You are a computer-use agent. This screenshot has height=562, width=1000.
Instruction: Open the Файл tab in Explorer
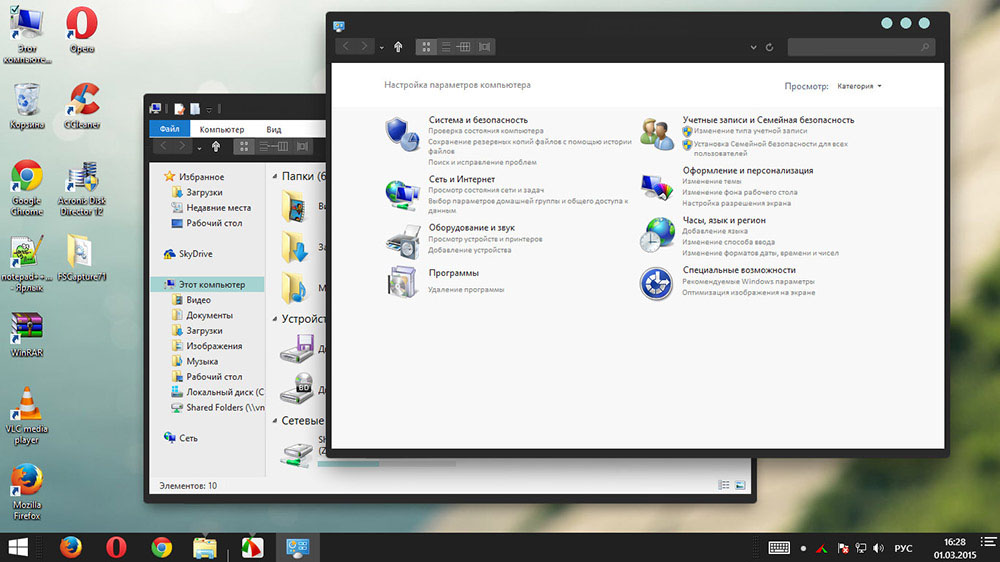point(169,129)
